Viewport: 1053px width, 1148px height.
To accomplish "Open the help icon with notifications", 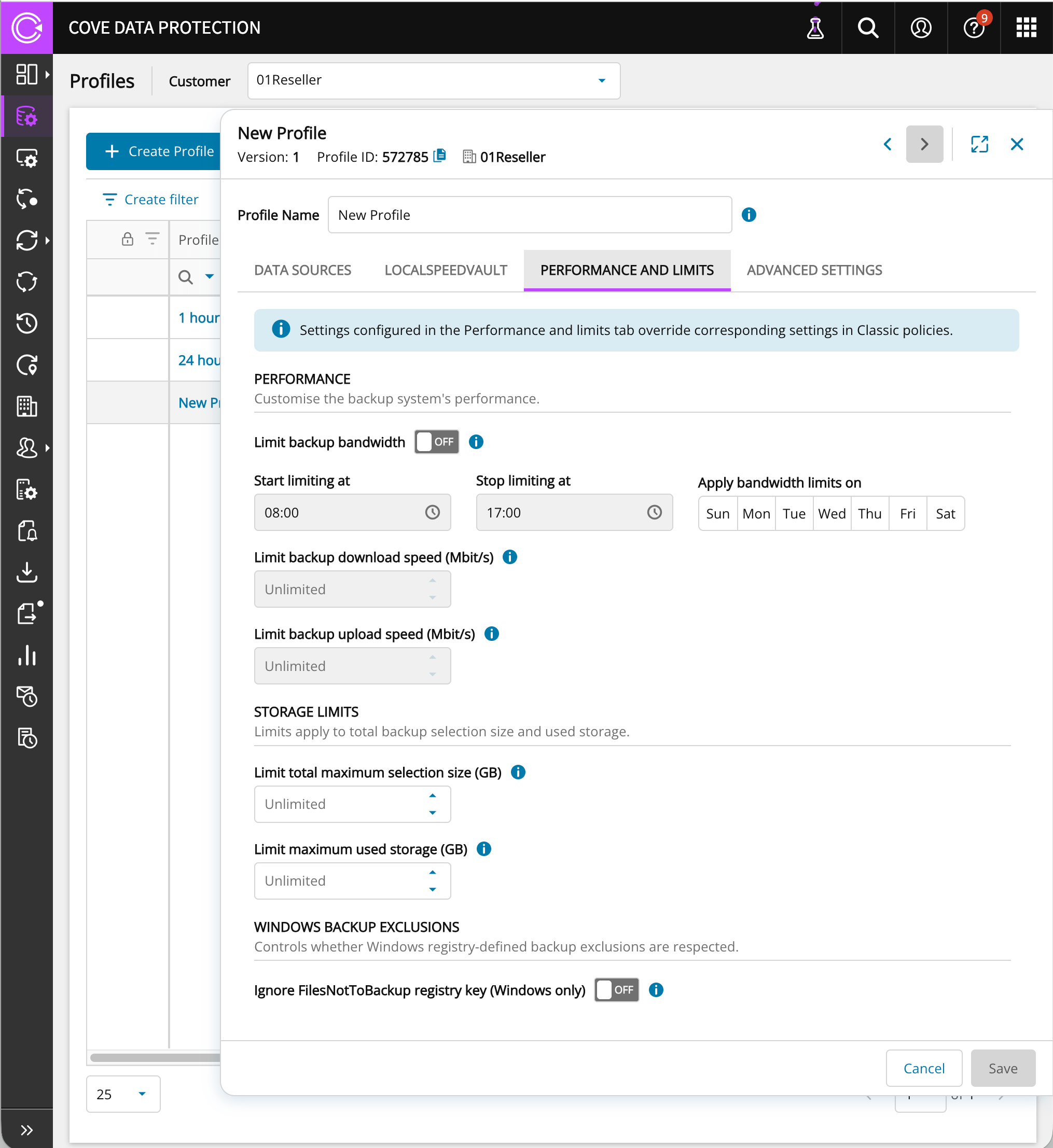I will [974, 27].
